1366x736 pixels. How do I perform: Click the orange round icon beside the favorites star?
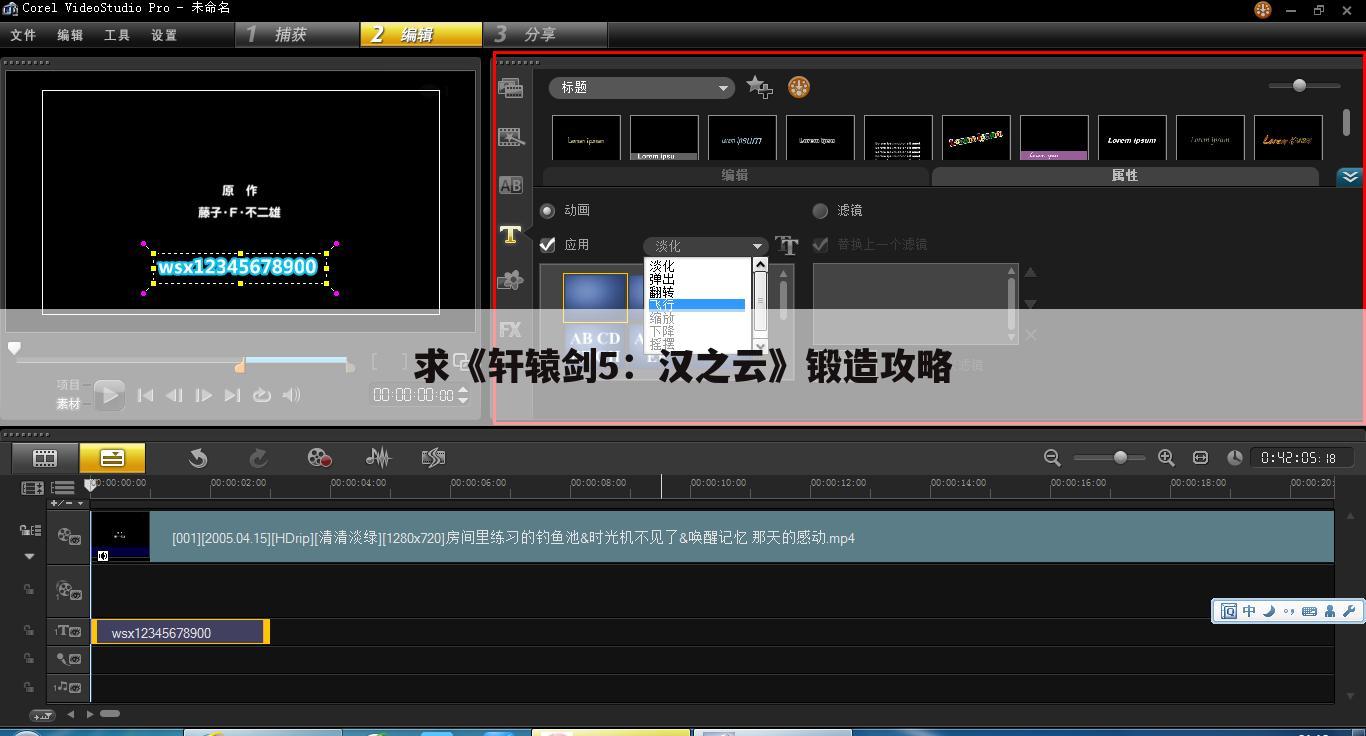798,87
